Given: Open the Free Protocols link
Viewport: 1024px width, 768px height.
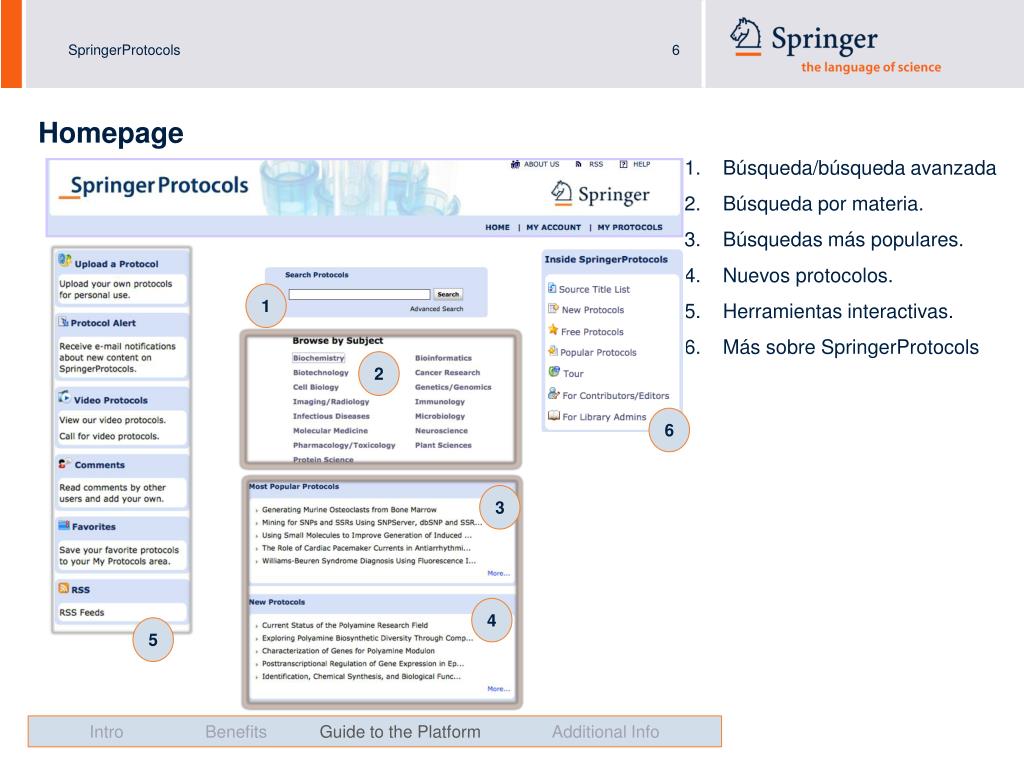Looking at the screenshot, I should coord(592,332).
